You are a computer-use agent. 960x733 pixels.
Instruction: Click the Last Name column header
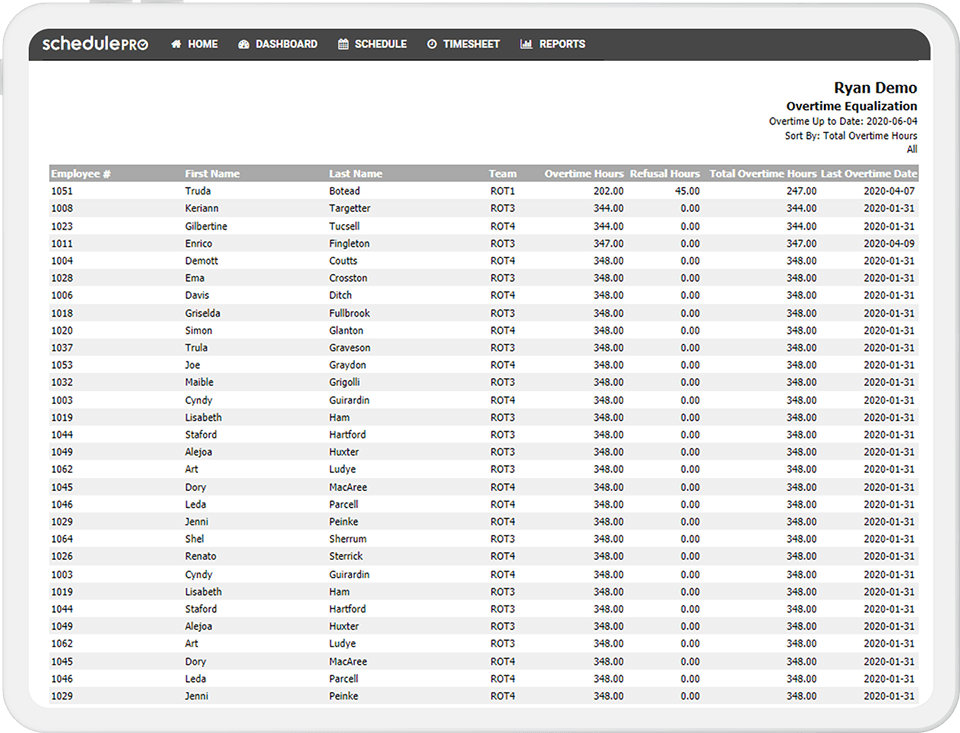click(x=356, y=173)
